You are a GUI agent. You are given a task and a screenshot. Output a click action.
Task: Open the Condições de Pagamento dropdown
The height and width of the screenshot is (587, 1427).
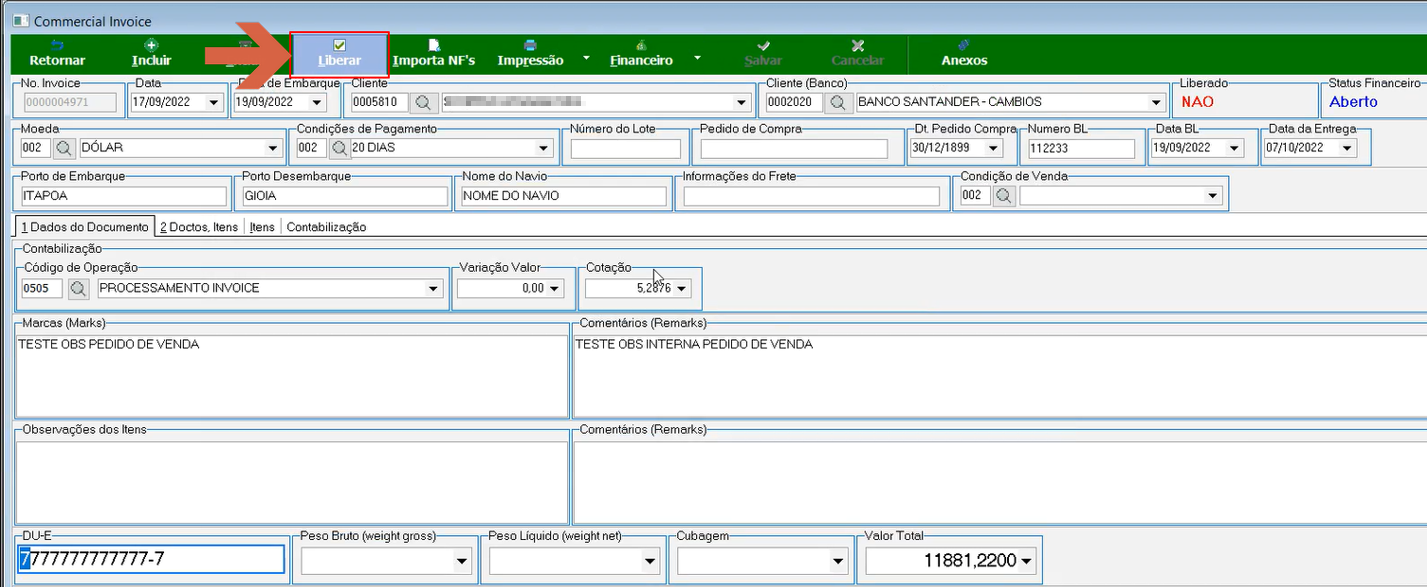pyautogui.click(x=544, y=148)
